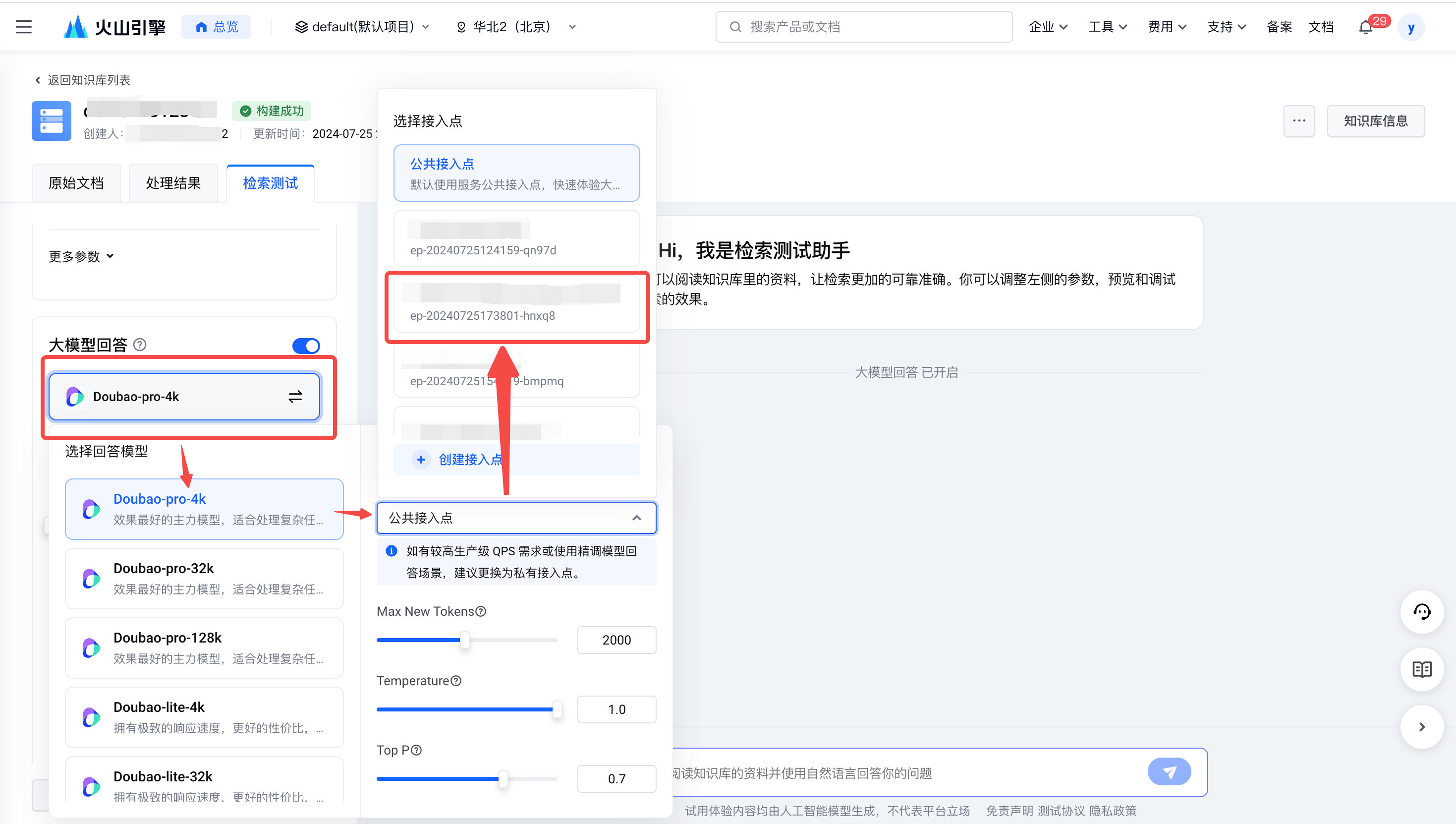The width and height of the screenshot is (1456, 824).
Task: Expand 更多参数 section
Action: click(81, 256)
